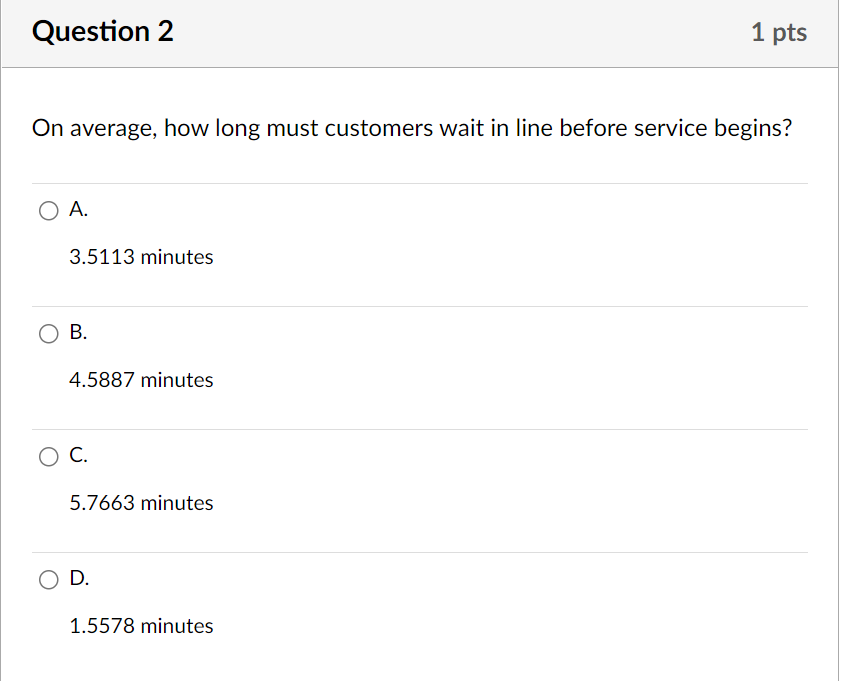
Task: Click the option C letter label
Action: click(79, 455)
